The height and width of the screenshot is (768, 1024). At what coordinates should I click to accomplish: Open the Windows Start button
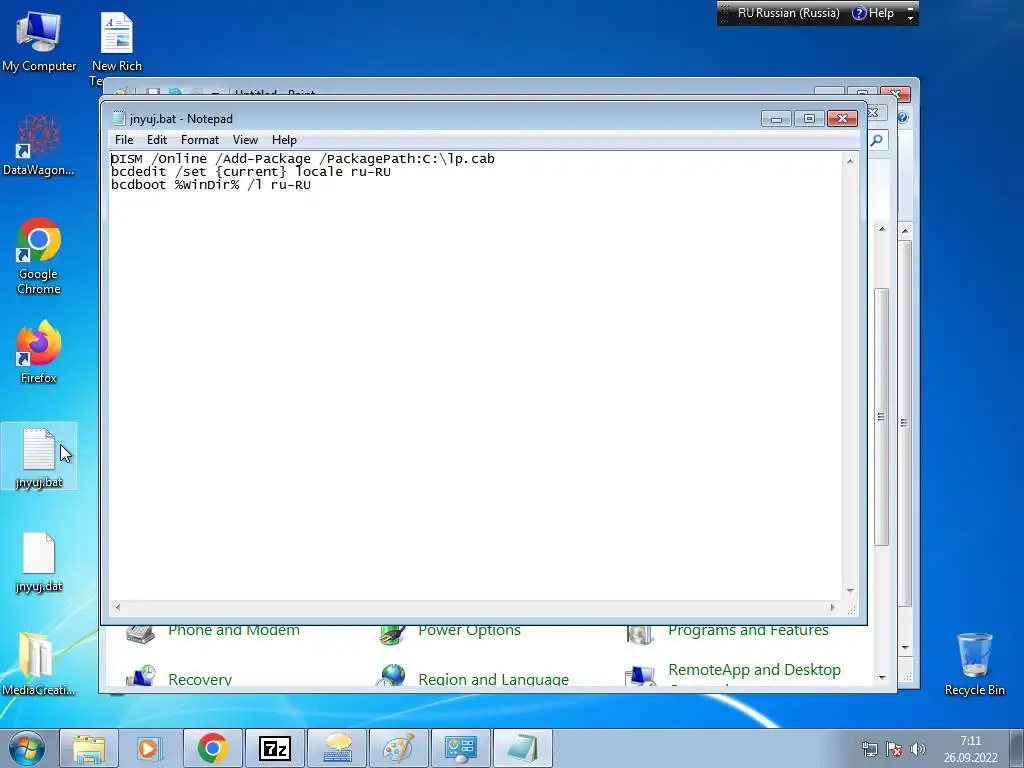27,748
